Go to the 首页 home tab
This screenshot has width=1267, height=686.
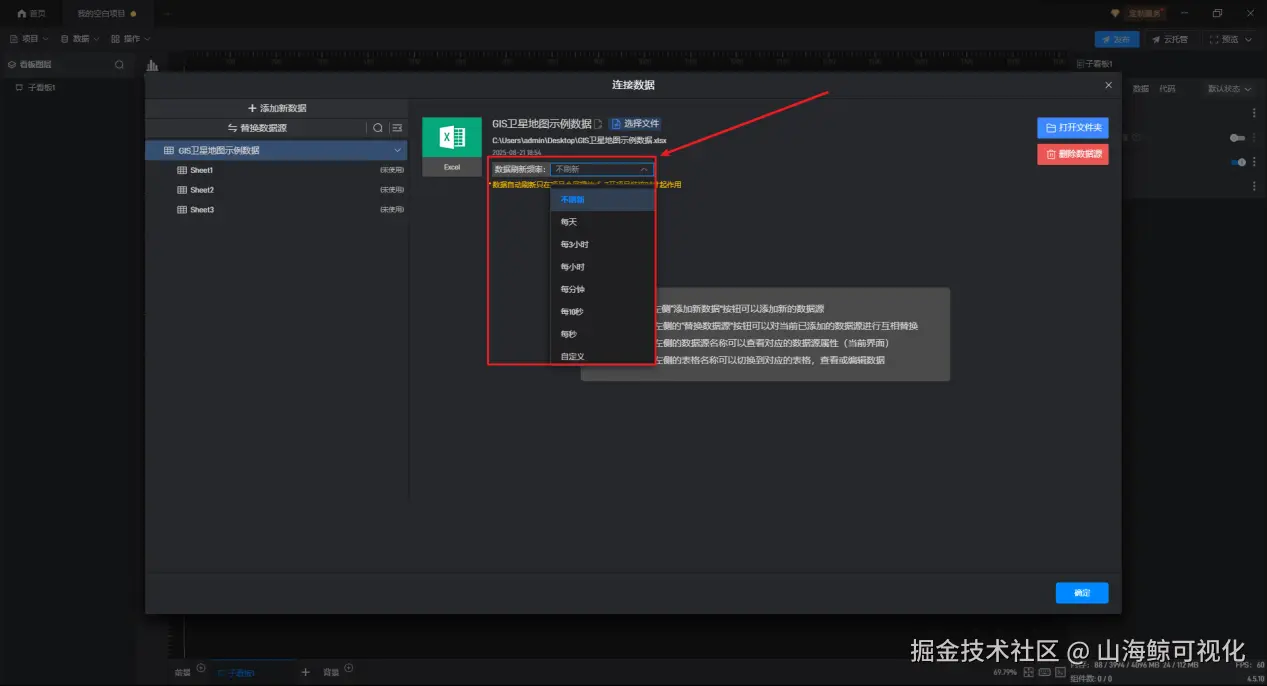(x=31, y=13)
